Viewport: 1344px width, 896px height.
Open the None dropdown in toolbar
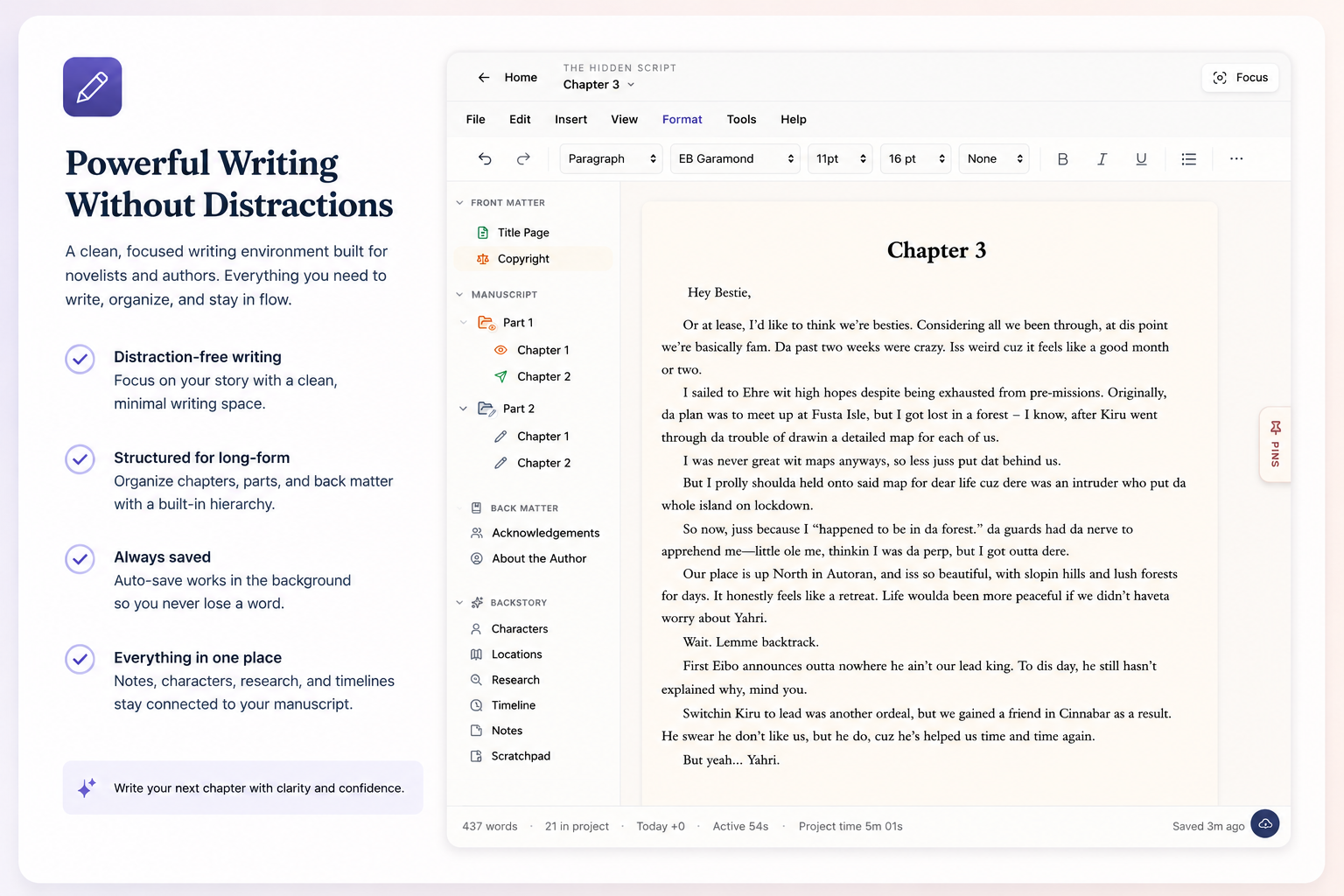[994, 158]
